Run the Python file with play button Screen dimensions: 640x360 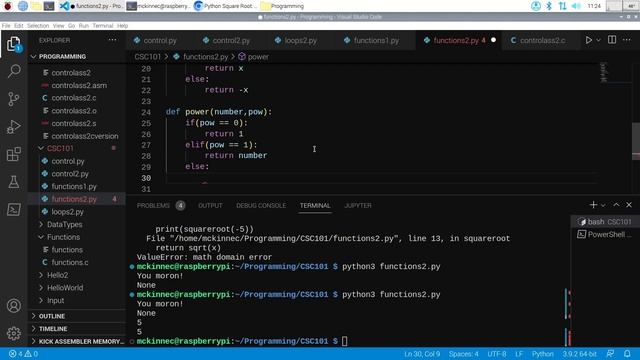(x=589, y=40)
